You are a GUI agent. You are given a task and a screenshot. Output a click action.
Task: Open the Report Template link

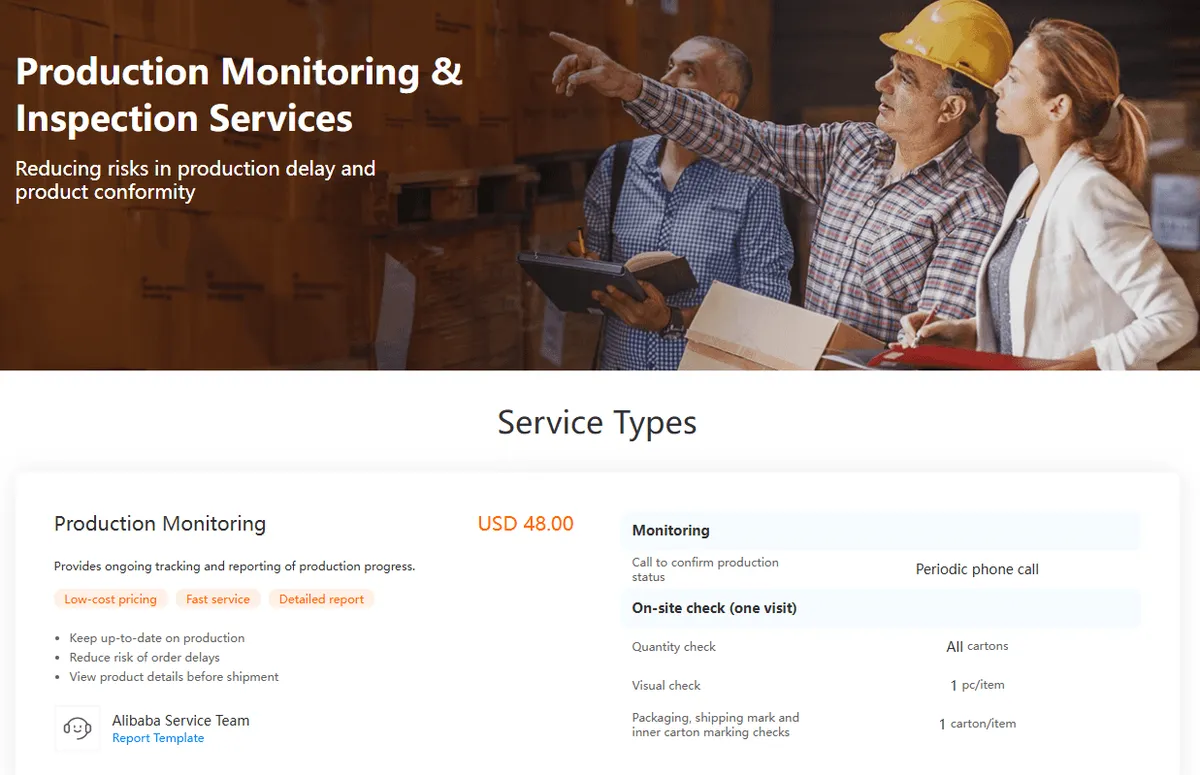158,738
